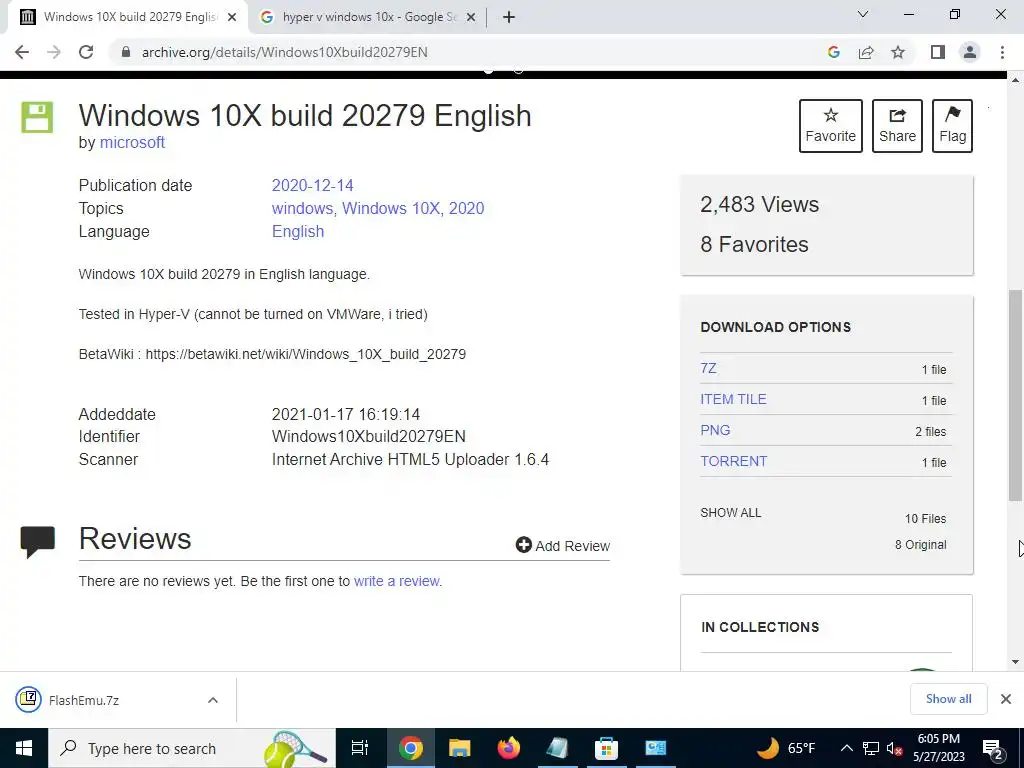
Task: Click the write a review link
Action: click(397, 581)
